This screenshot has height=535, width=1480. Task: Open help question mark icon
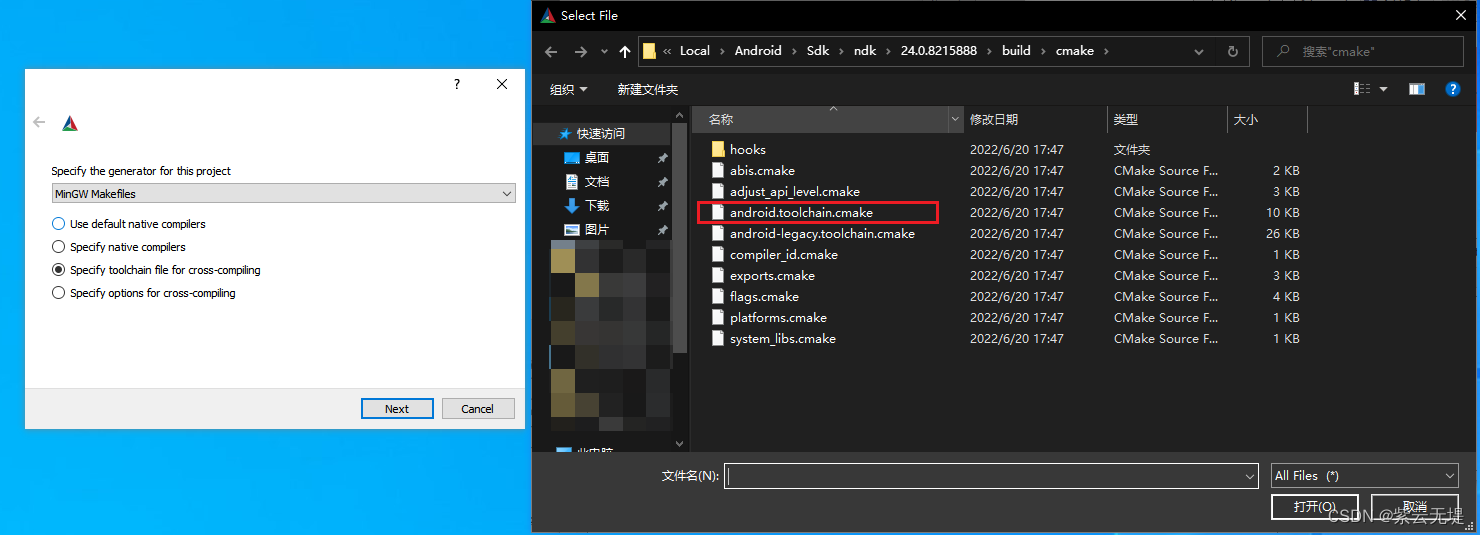point(1453,89)
